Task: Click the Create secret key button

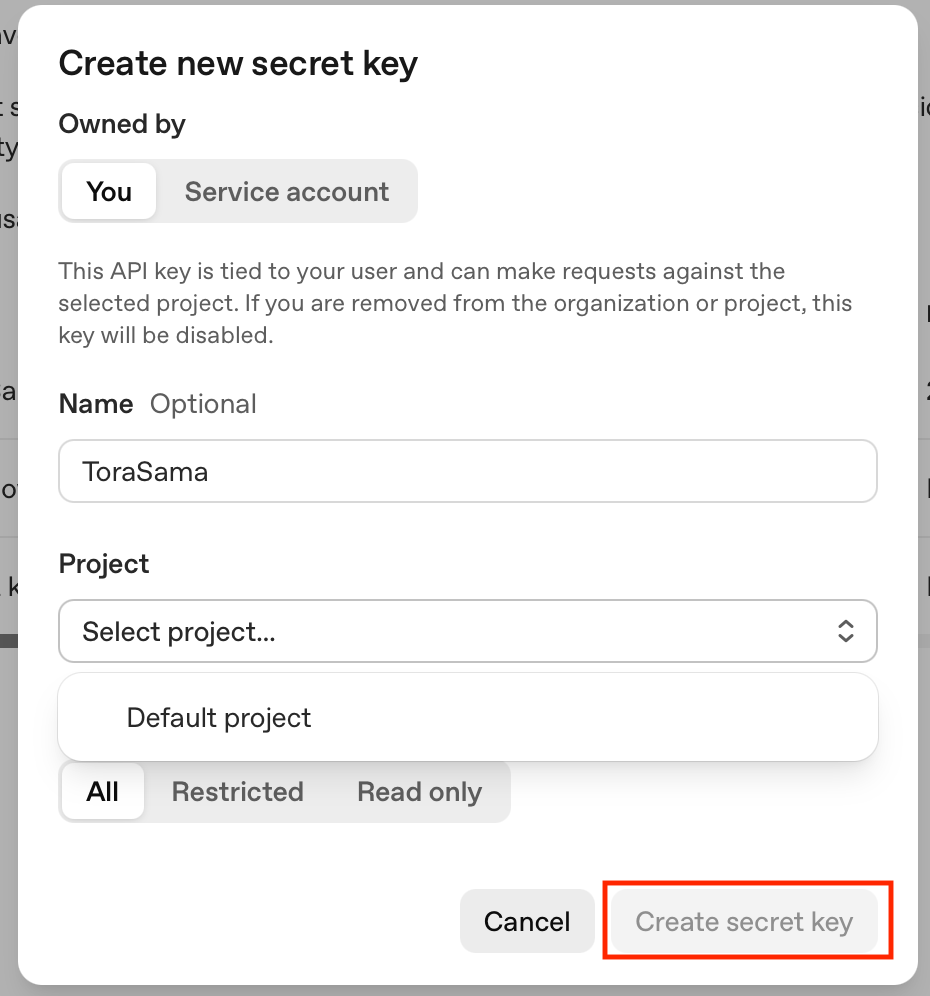Action: (744, 921)
